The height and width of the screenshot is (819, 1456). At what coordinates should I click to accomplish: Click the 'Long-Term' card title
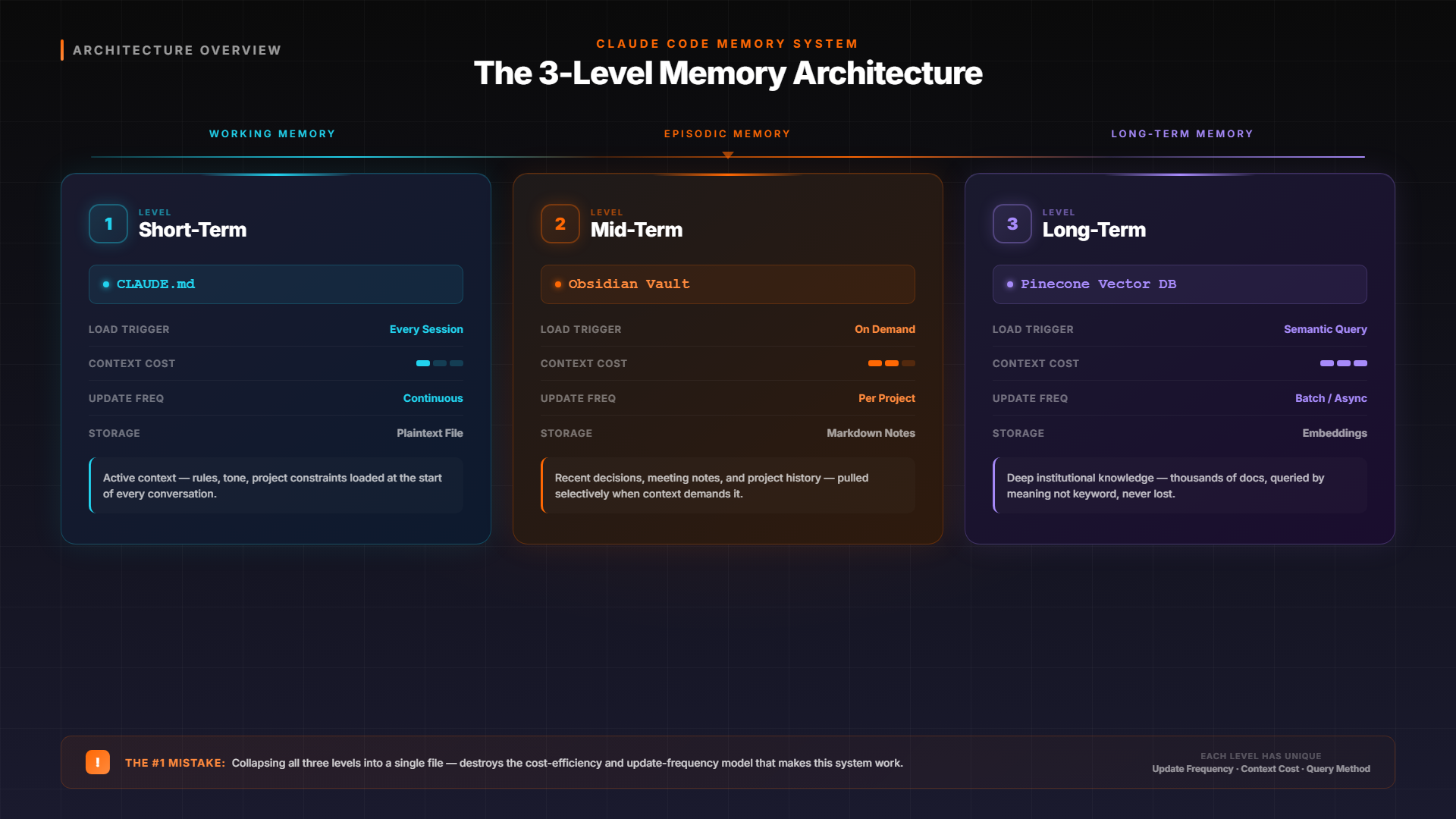point(1094,230)
